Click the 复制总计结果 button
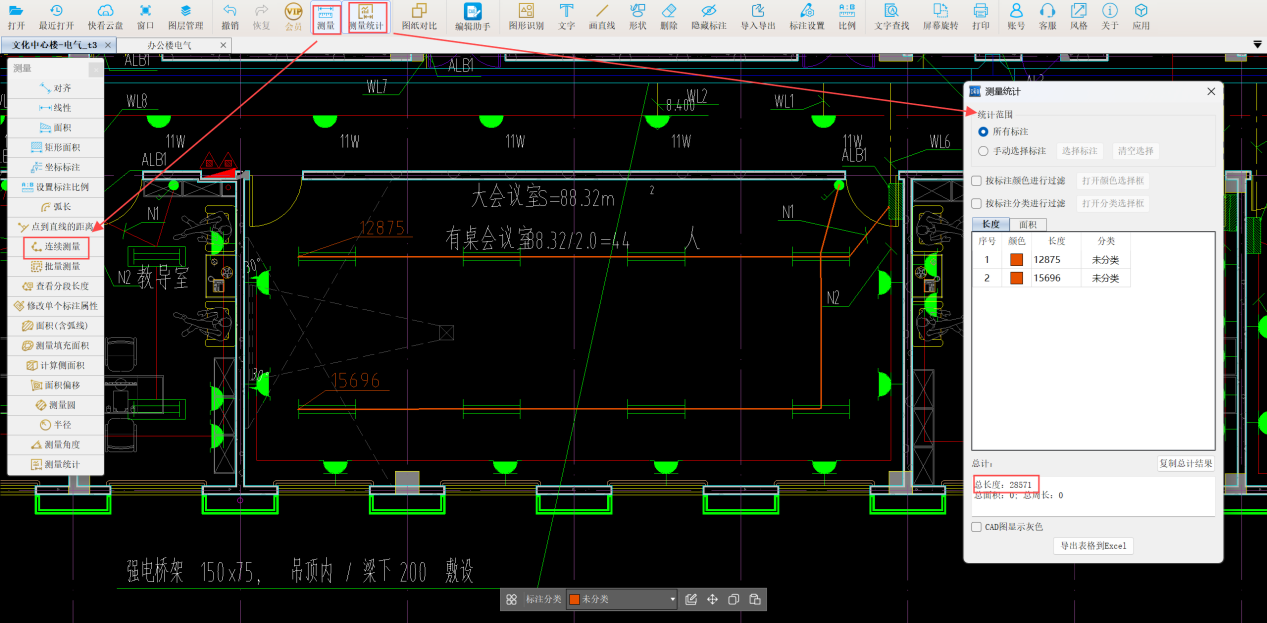 [1186, 464]
